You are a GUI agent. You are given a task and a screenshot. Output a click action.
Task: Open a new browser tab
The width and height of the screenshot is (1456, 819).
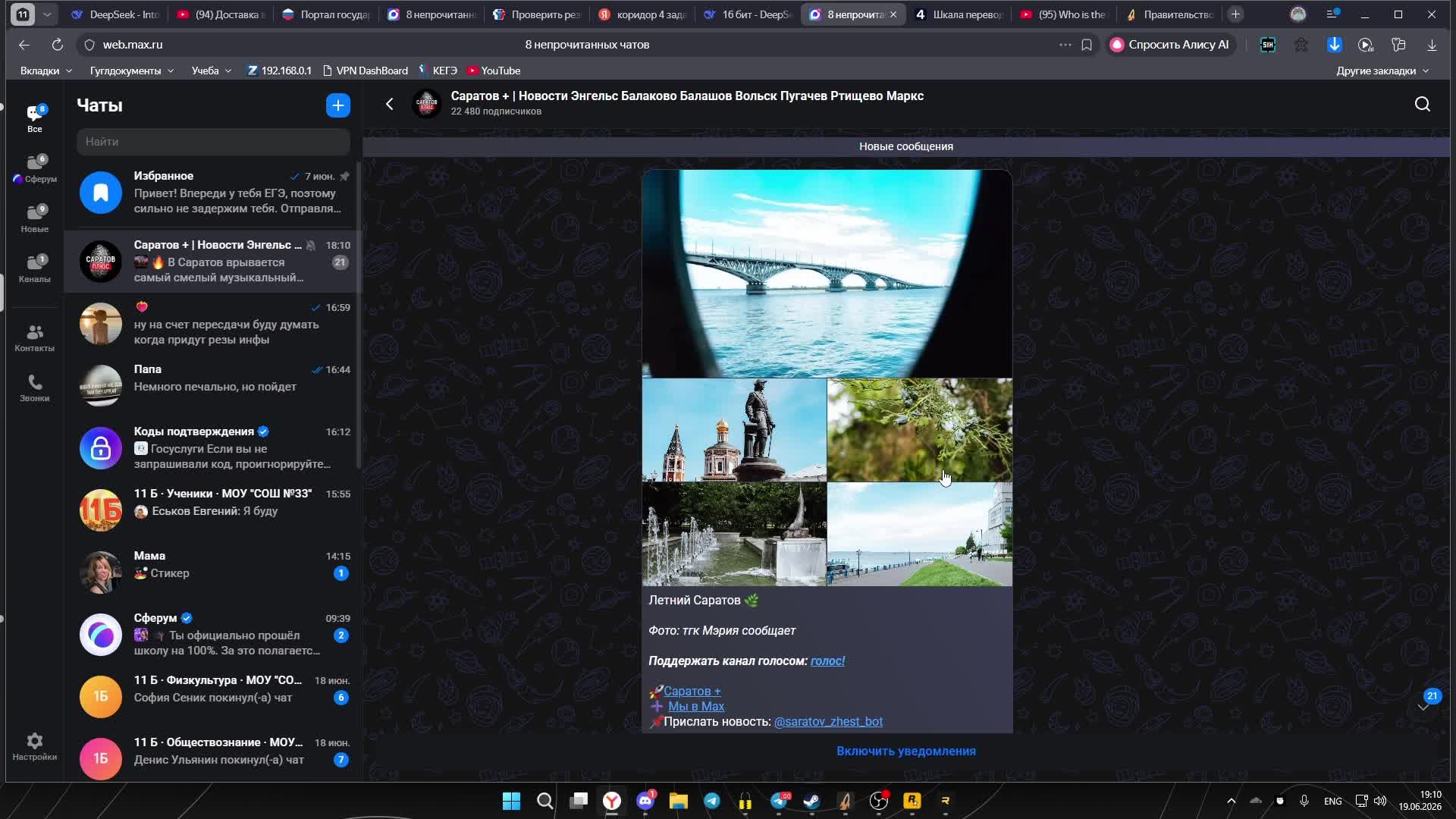point(1235,14)
